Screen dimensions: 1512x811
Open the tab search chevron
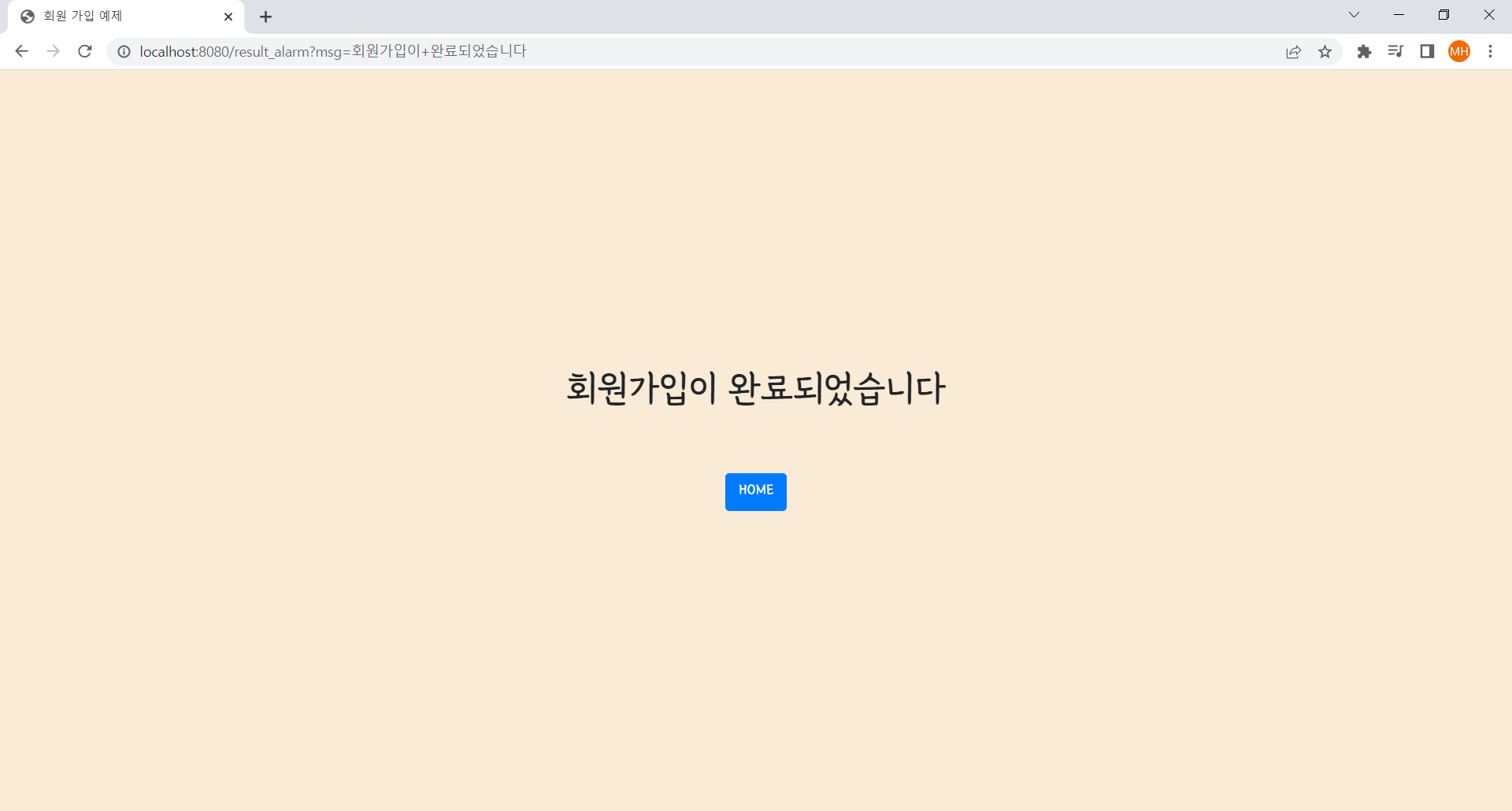click(1354, 15)
